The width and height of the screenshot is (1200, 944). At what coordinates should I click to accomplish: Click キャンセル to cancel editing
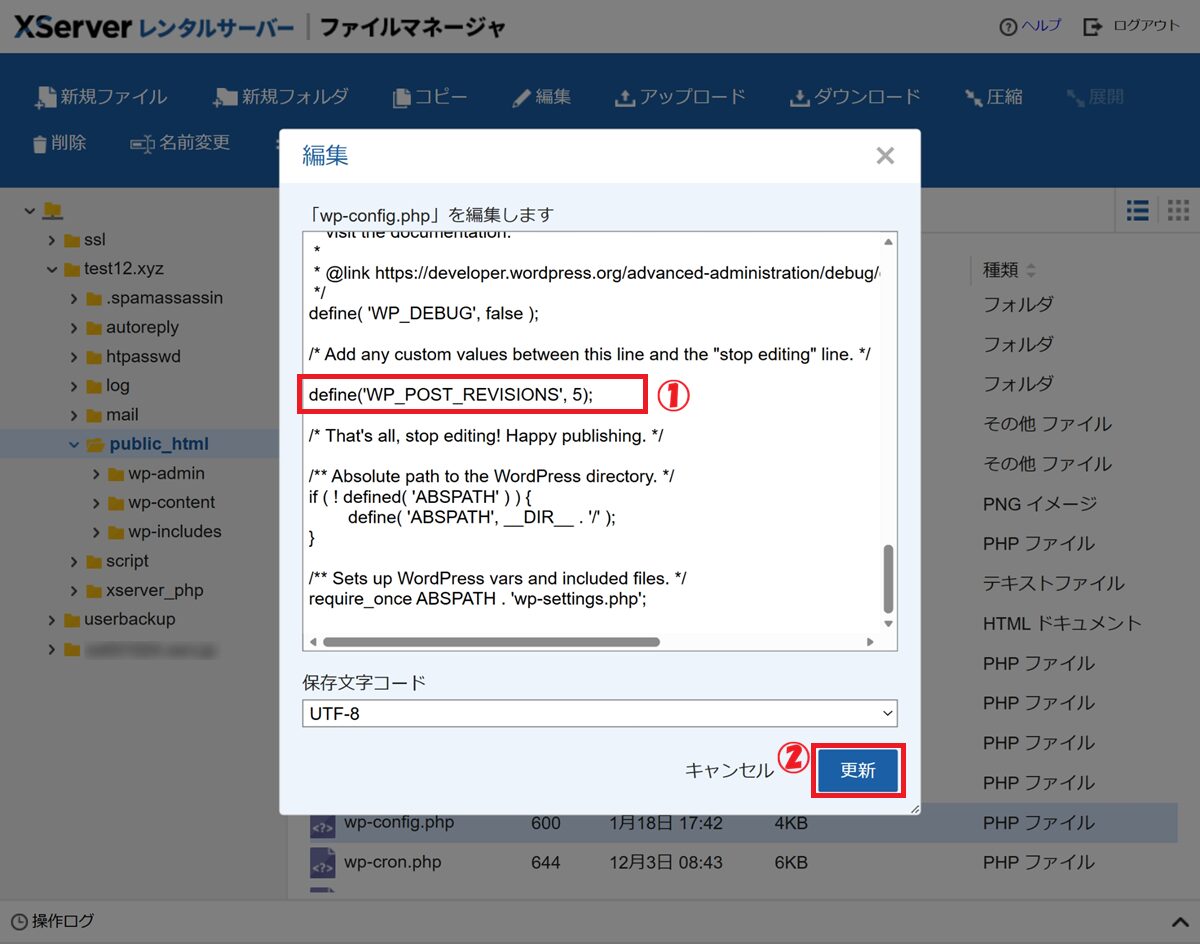(x=729, y=770)
